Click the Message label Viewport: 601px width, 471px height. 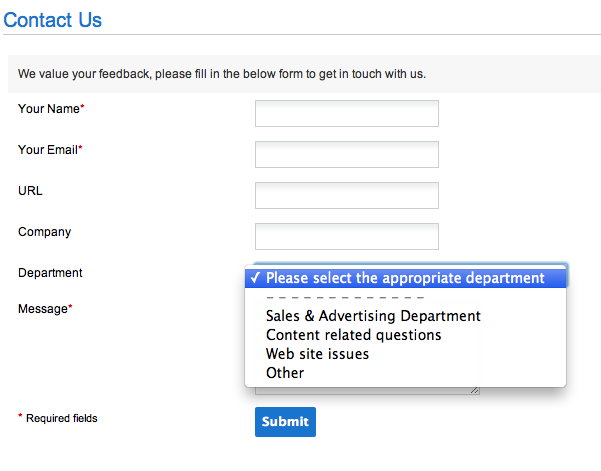[45, 309]
